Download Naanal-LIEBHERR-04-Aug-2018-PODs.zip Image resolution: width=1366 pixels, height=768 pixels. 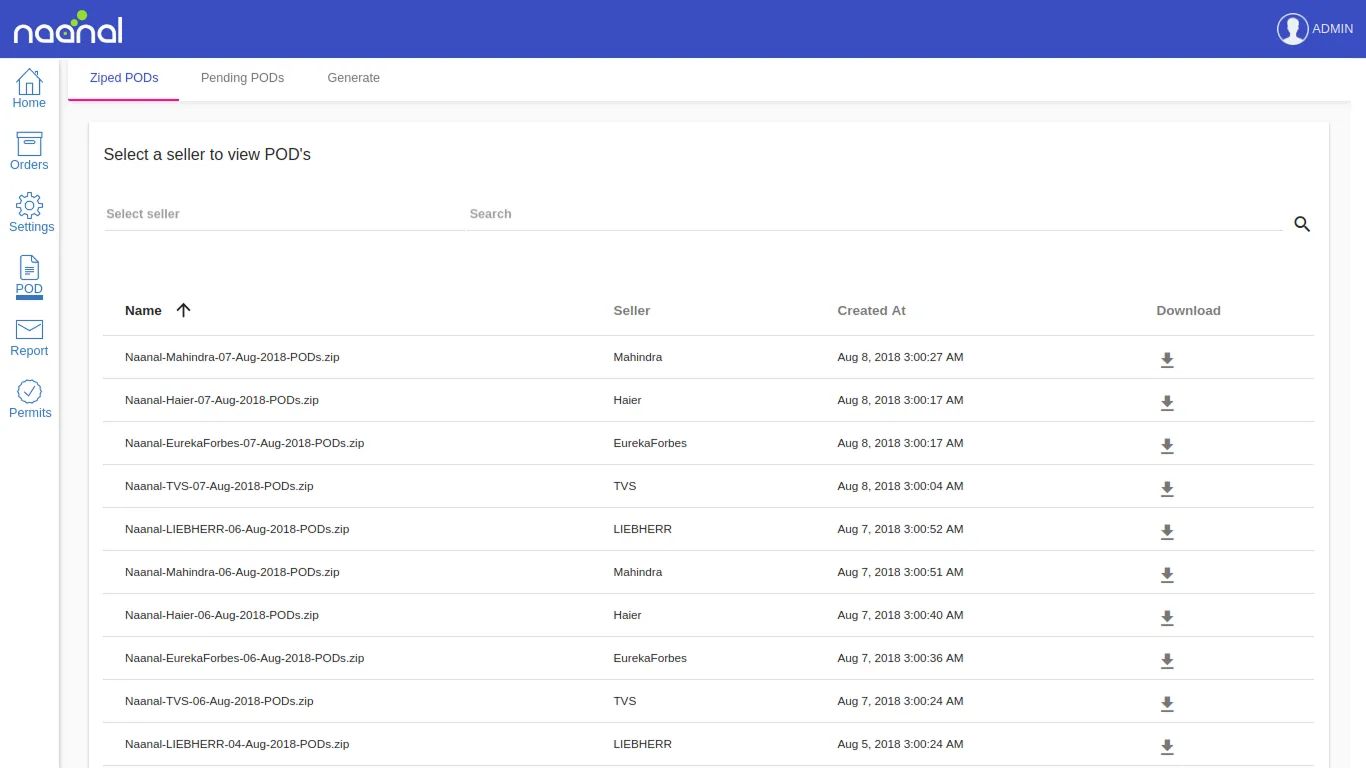pyautogui.click(x=1167, y=747)
